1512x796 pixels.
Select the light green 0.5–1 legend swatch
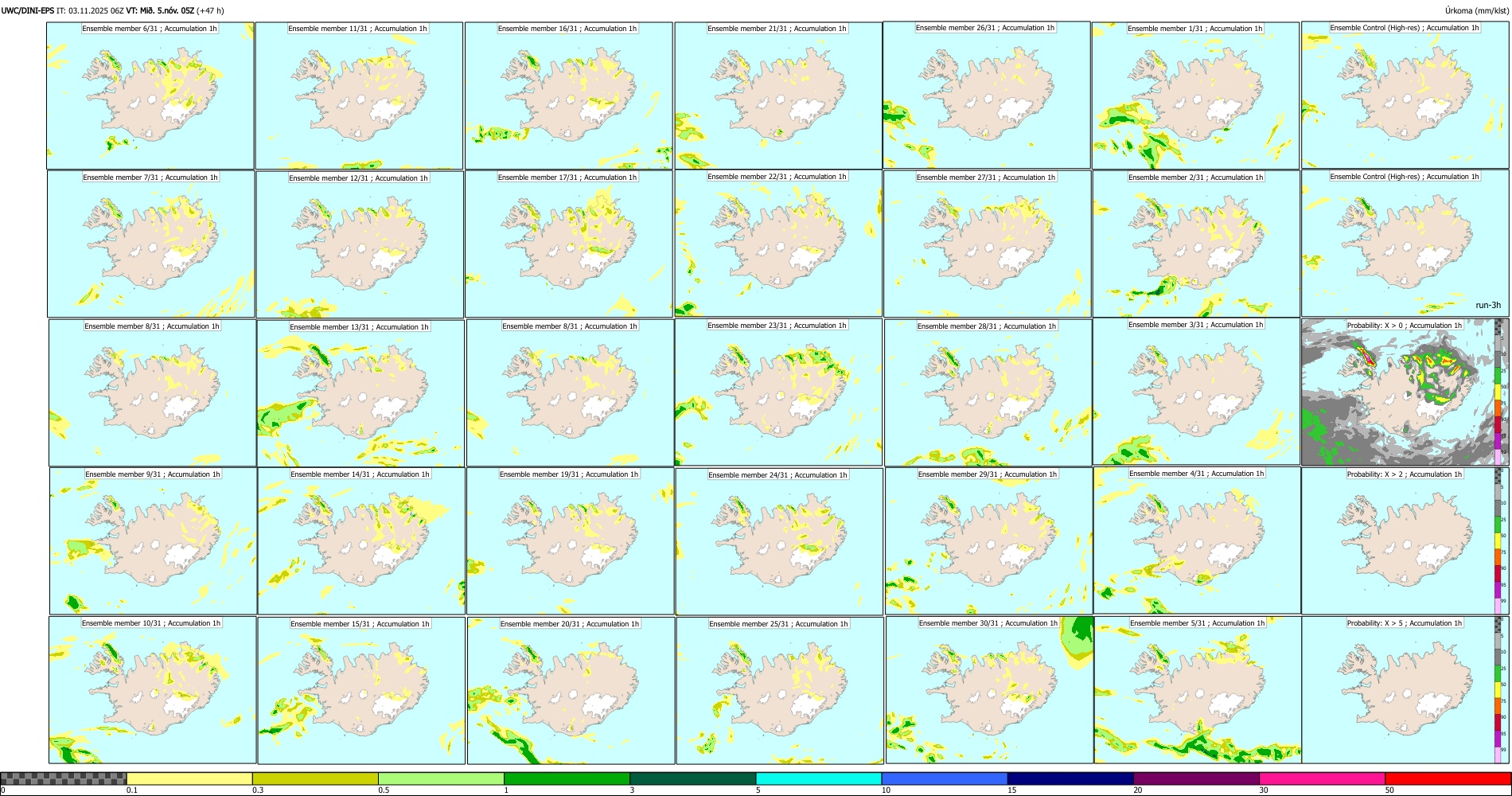pyautogui.click(x=441, y=778)
